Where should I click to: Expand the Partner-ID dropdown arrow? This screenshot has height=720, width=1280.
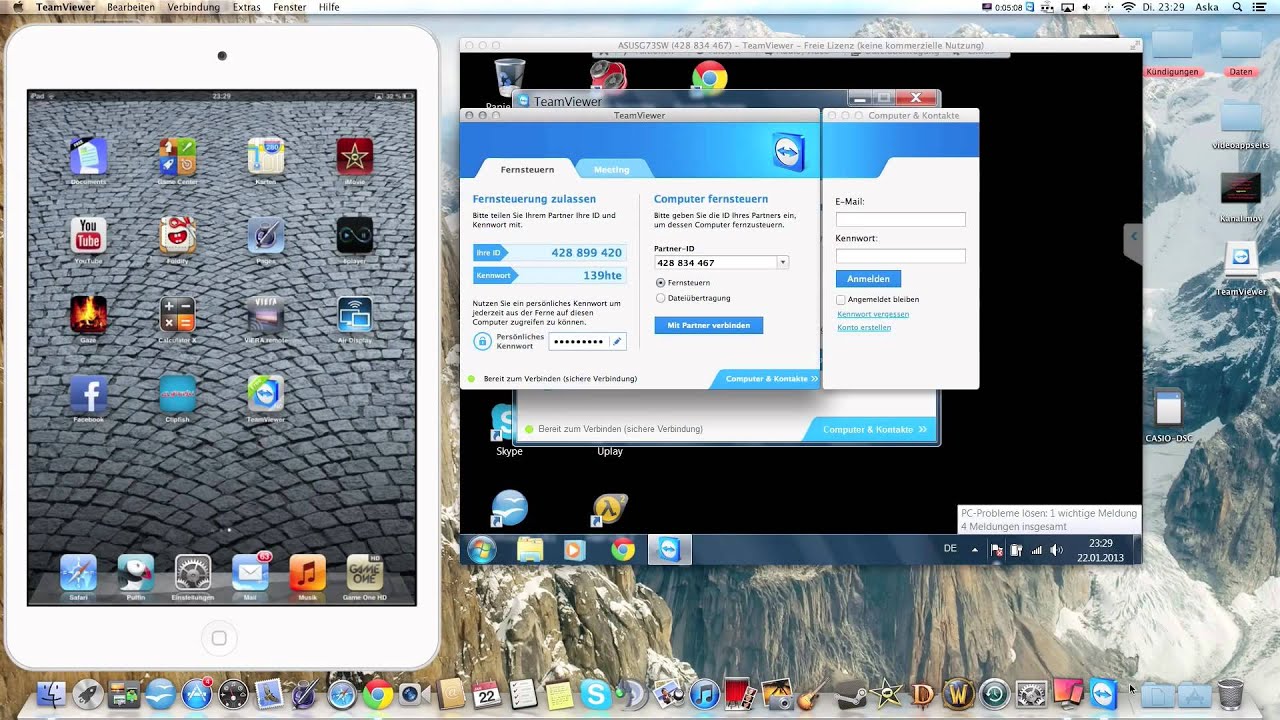(783, 262)
